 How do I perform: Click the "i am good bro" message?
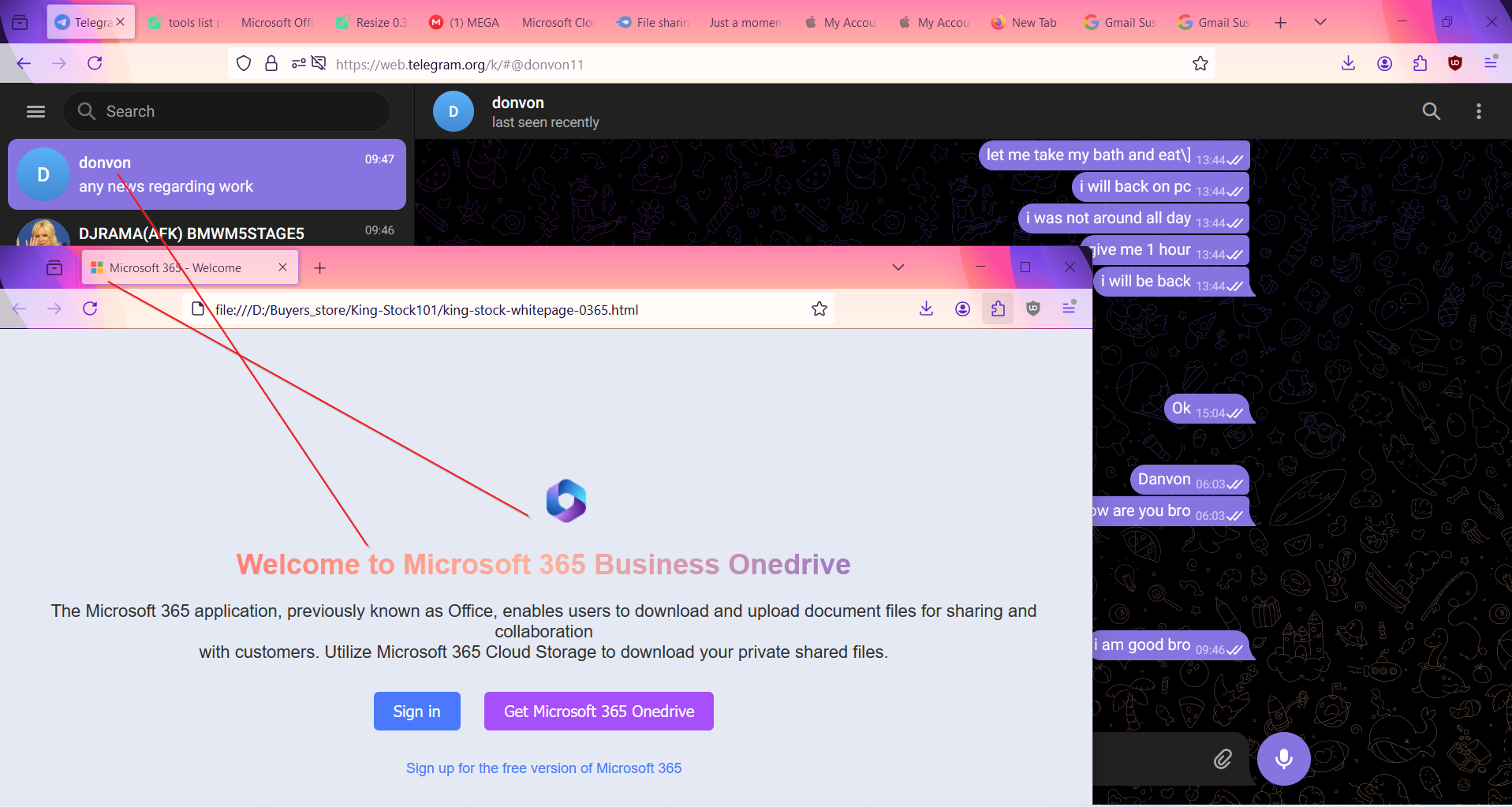[x=1171, y=645]
